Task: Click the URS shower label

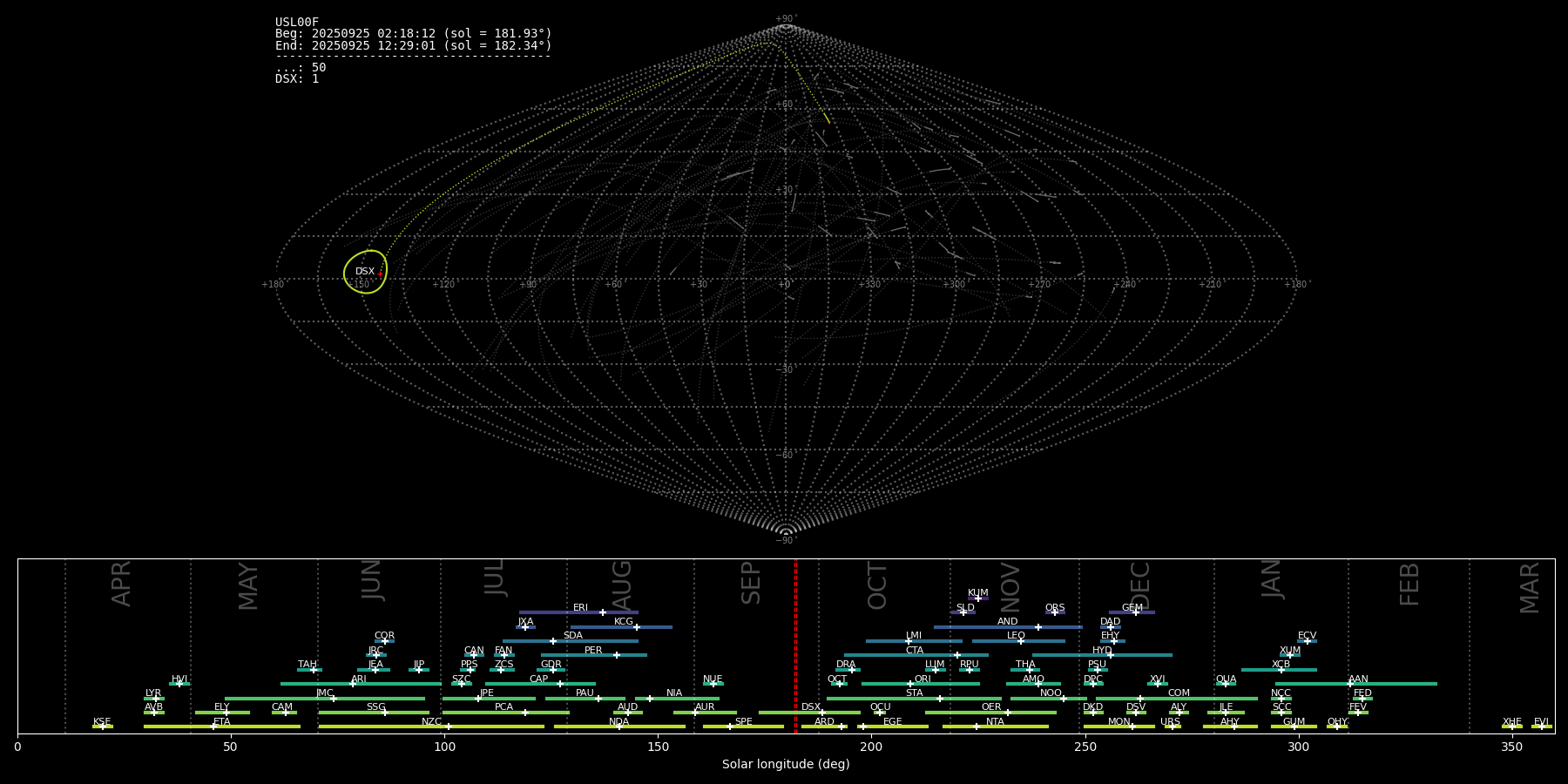Action: (x=1170, y=722)
